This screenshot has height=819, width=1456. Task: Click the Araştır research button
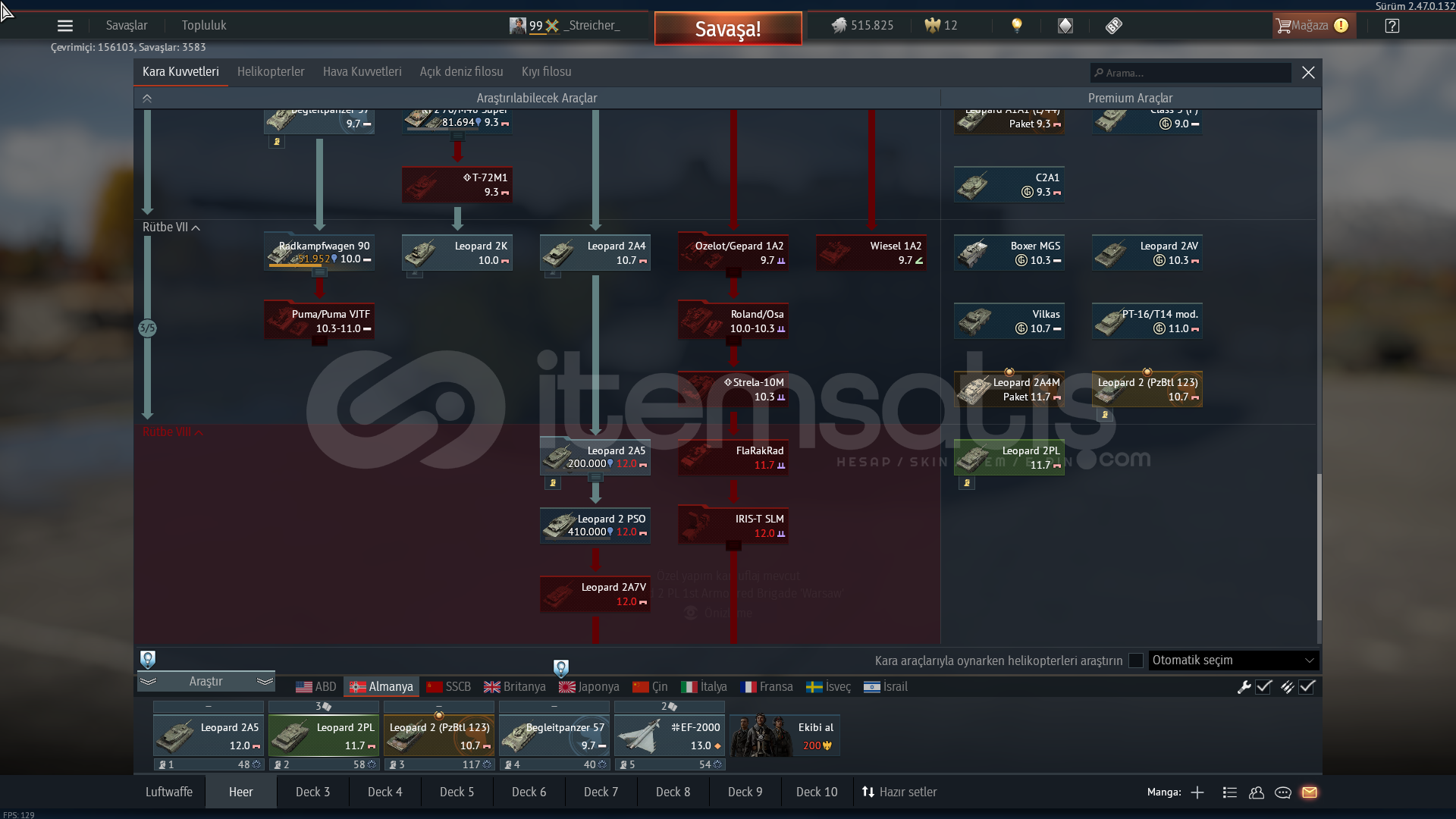click(x=206, y=682)
